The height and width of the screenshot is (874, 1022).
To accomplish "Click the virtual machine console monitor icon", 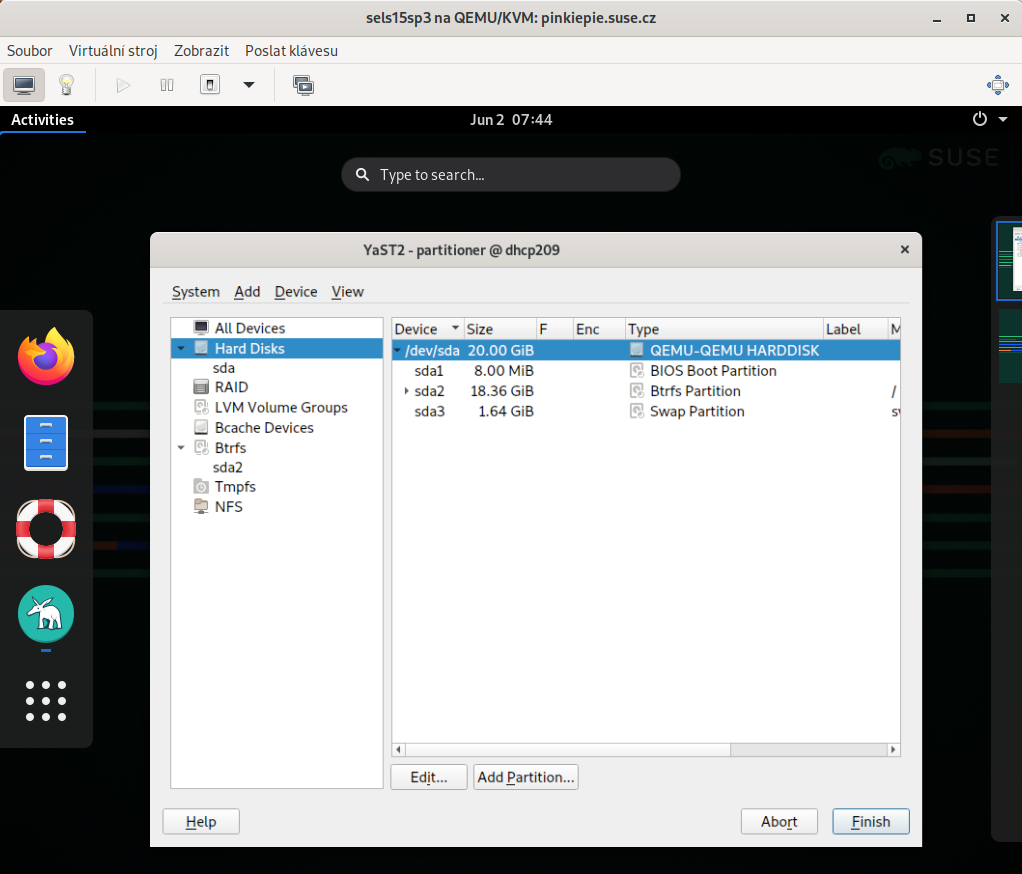I will [x=24, y=85].
